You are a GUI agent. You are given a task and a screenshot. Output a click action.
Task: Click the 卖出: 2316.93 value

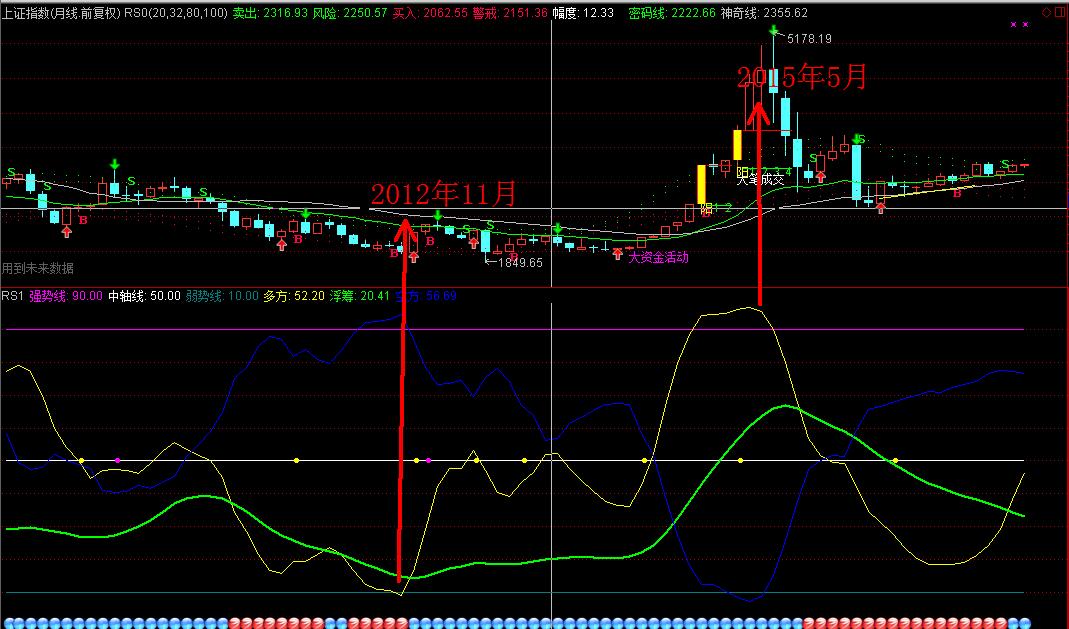(270, 13)
